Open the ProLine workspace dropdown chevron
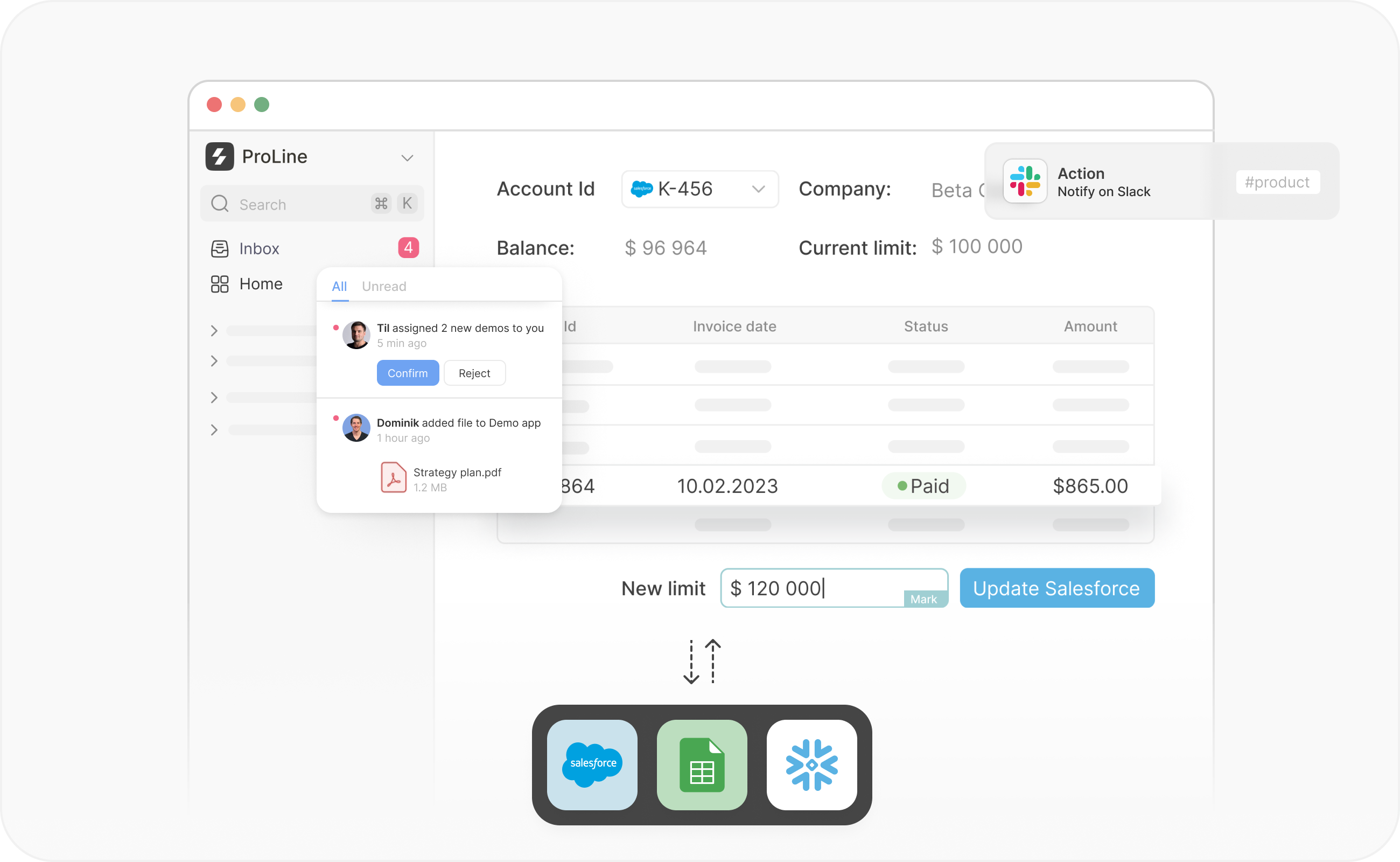The image size is (1400, 862). (407, 158)
